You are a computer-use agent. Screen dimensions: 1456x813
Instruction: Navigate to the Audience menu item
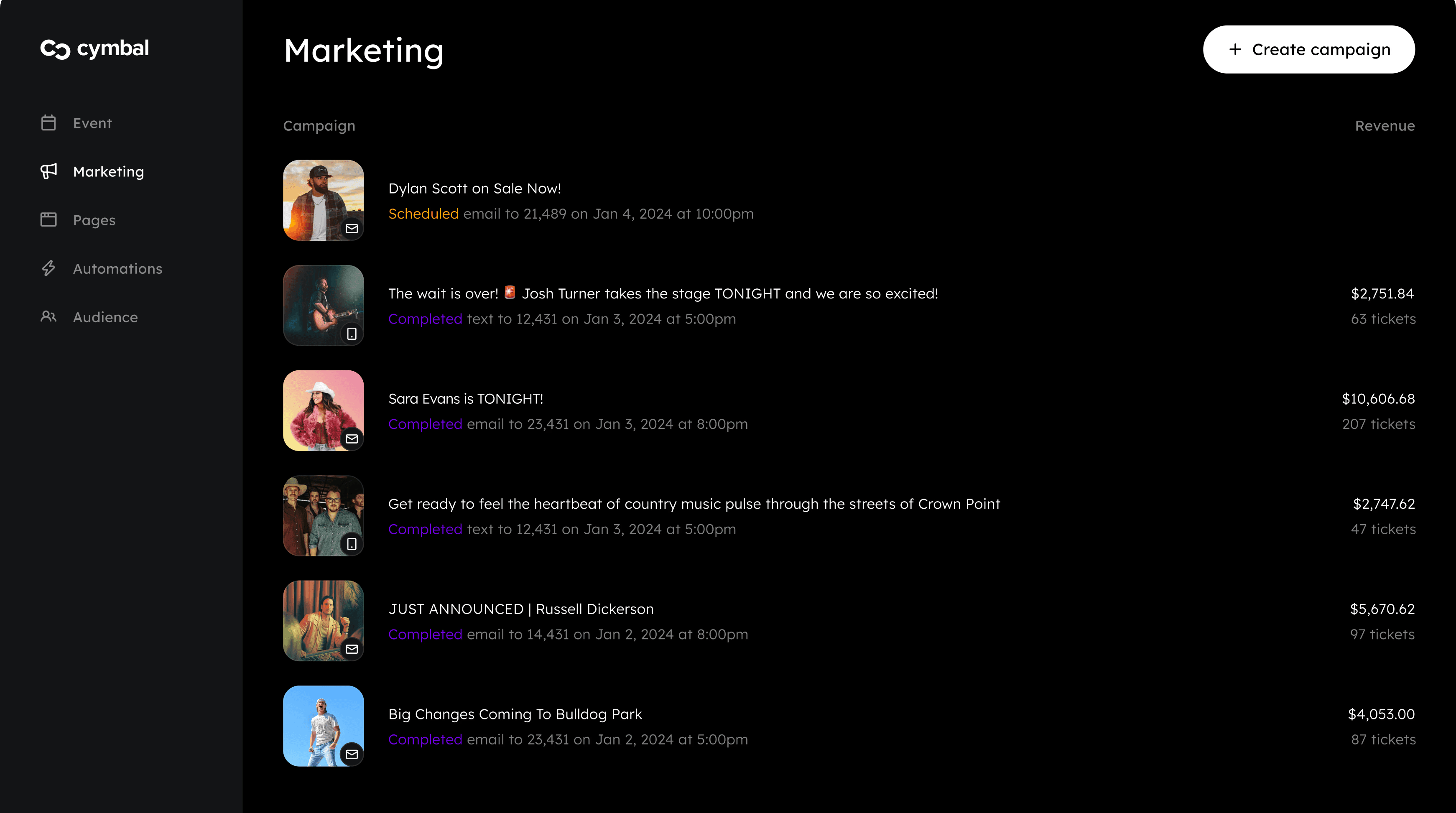click(105, 318)
